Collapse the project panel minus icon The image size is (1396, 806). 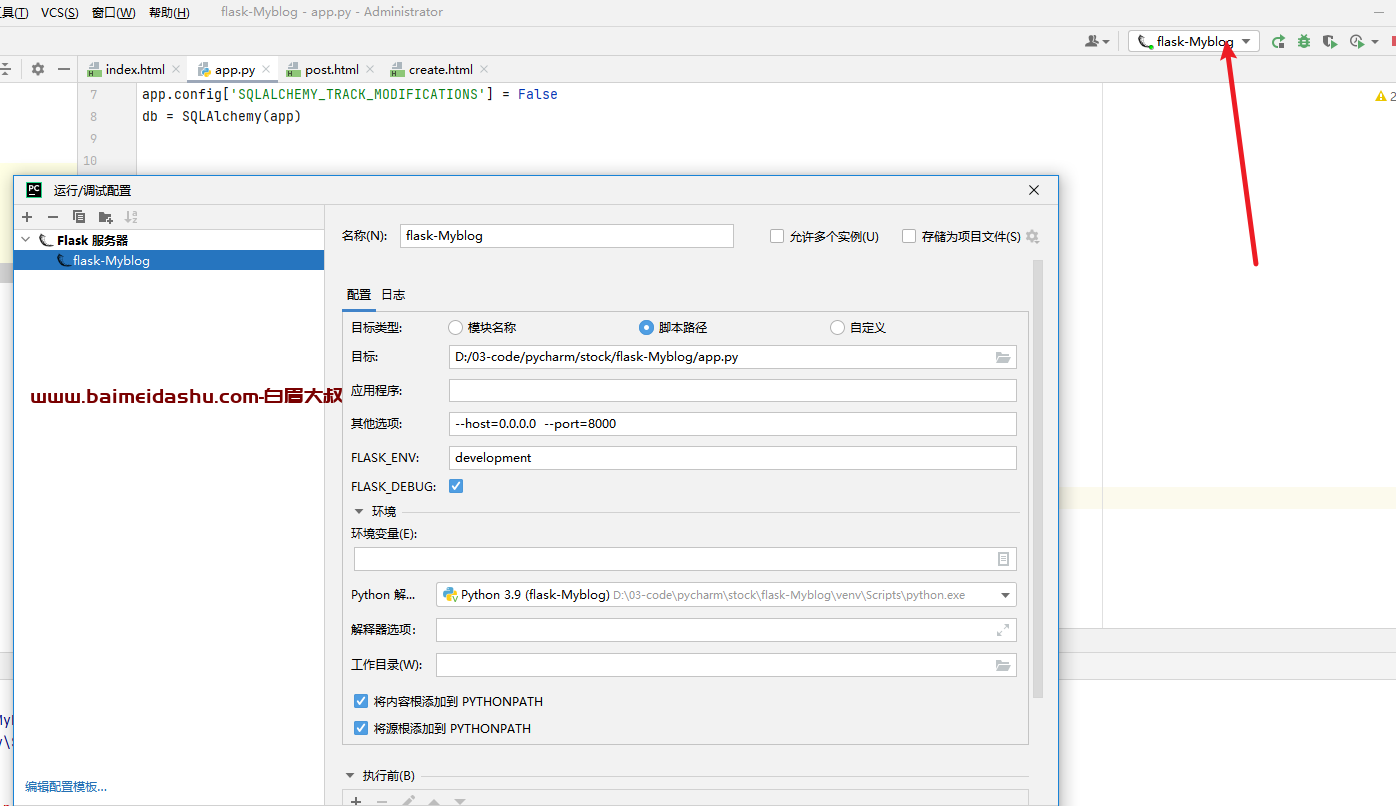coord(64,69)
